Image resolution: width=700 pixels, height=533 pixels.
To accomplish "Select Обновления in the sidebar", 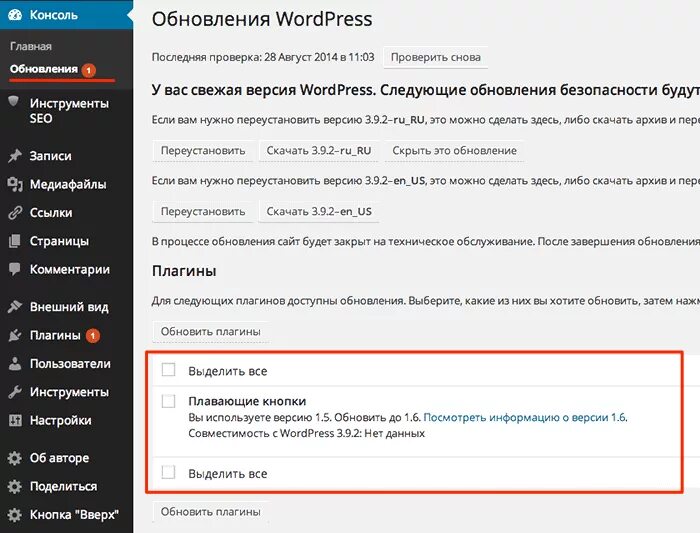I will pos(44,69).
